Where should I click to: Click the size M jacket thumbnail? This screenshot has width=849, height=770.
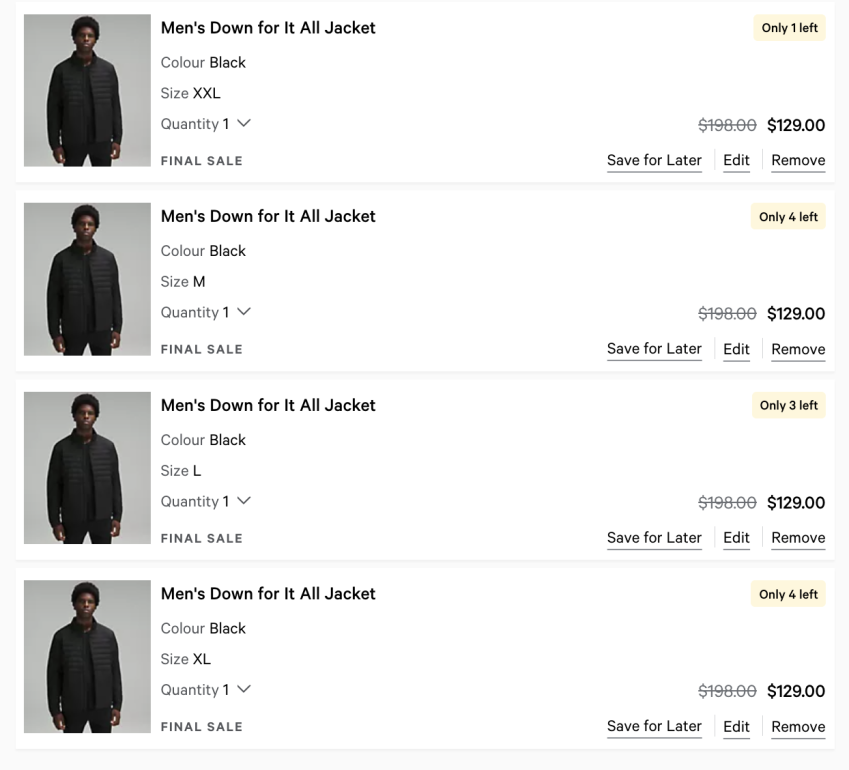point(87,279)
